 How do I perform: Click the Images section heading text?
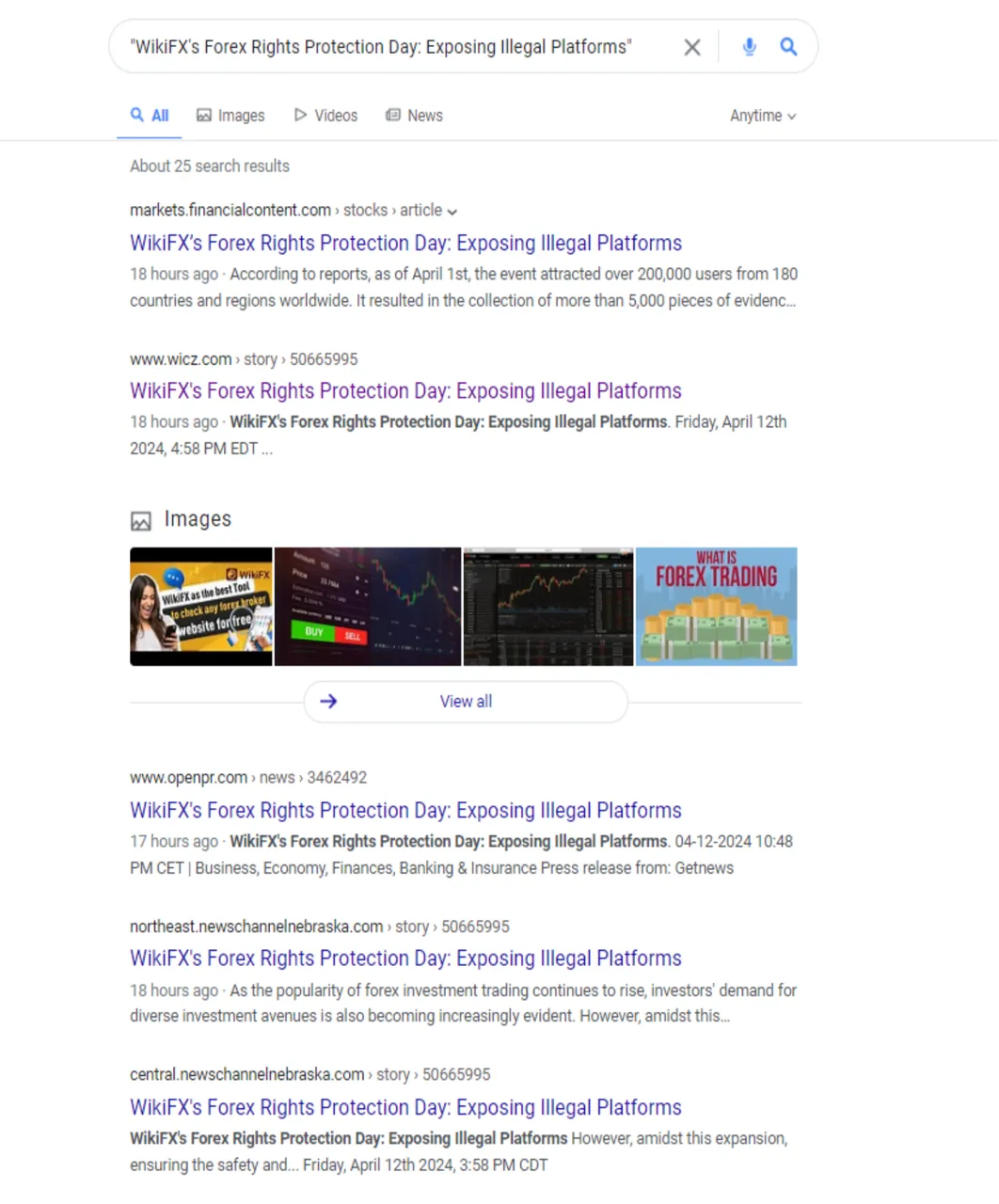click(198, 519)
